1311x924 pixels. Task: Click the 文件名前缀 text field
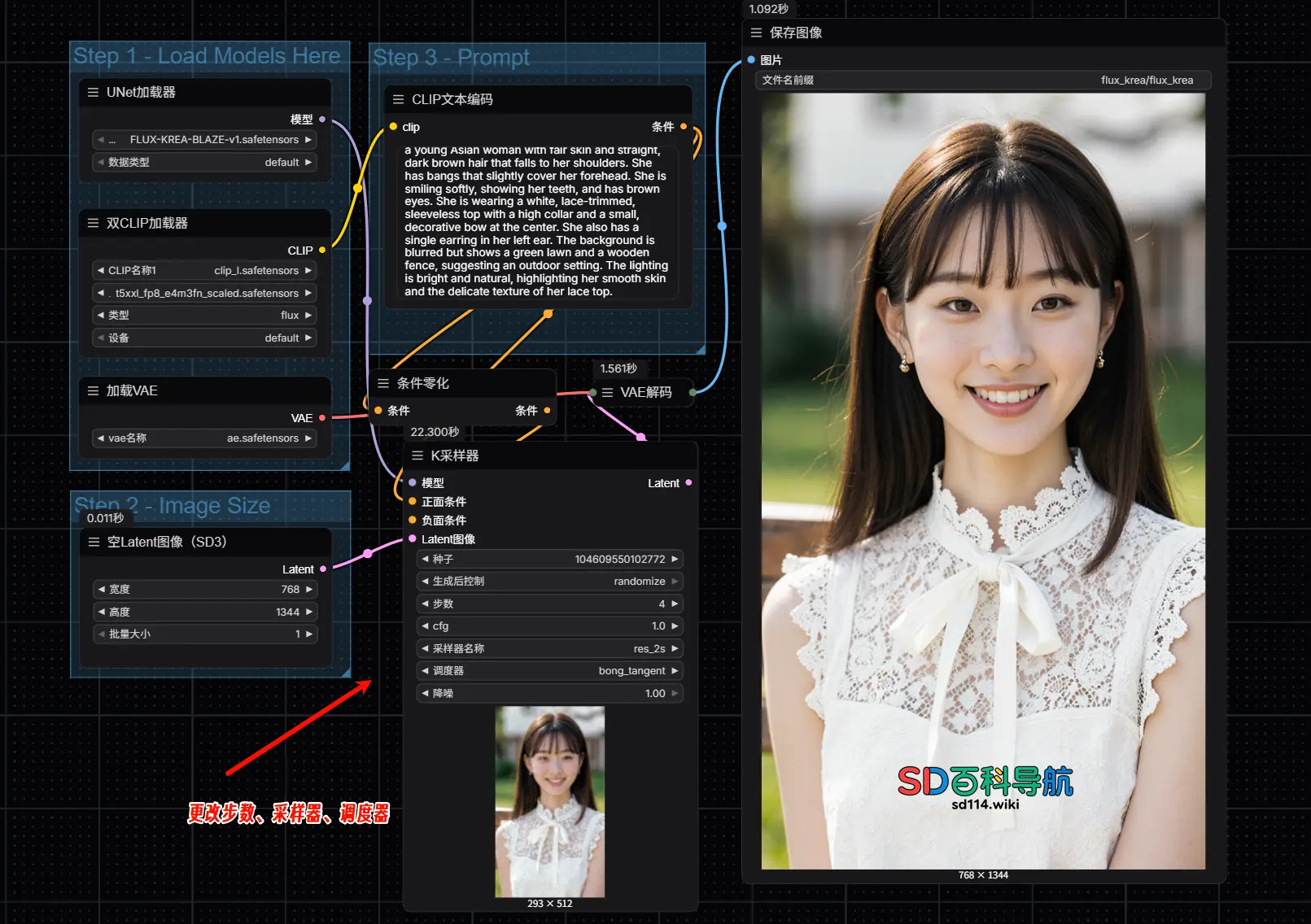(x=983, y=81)
